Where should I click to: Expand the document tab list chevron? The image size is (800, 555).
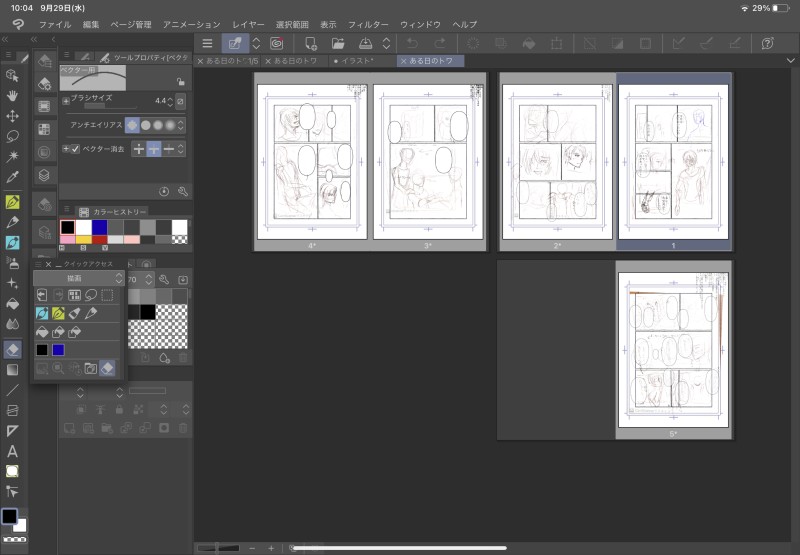point(789,61)
